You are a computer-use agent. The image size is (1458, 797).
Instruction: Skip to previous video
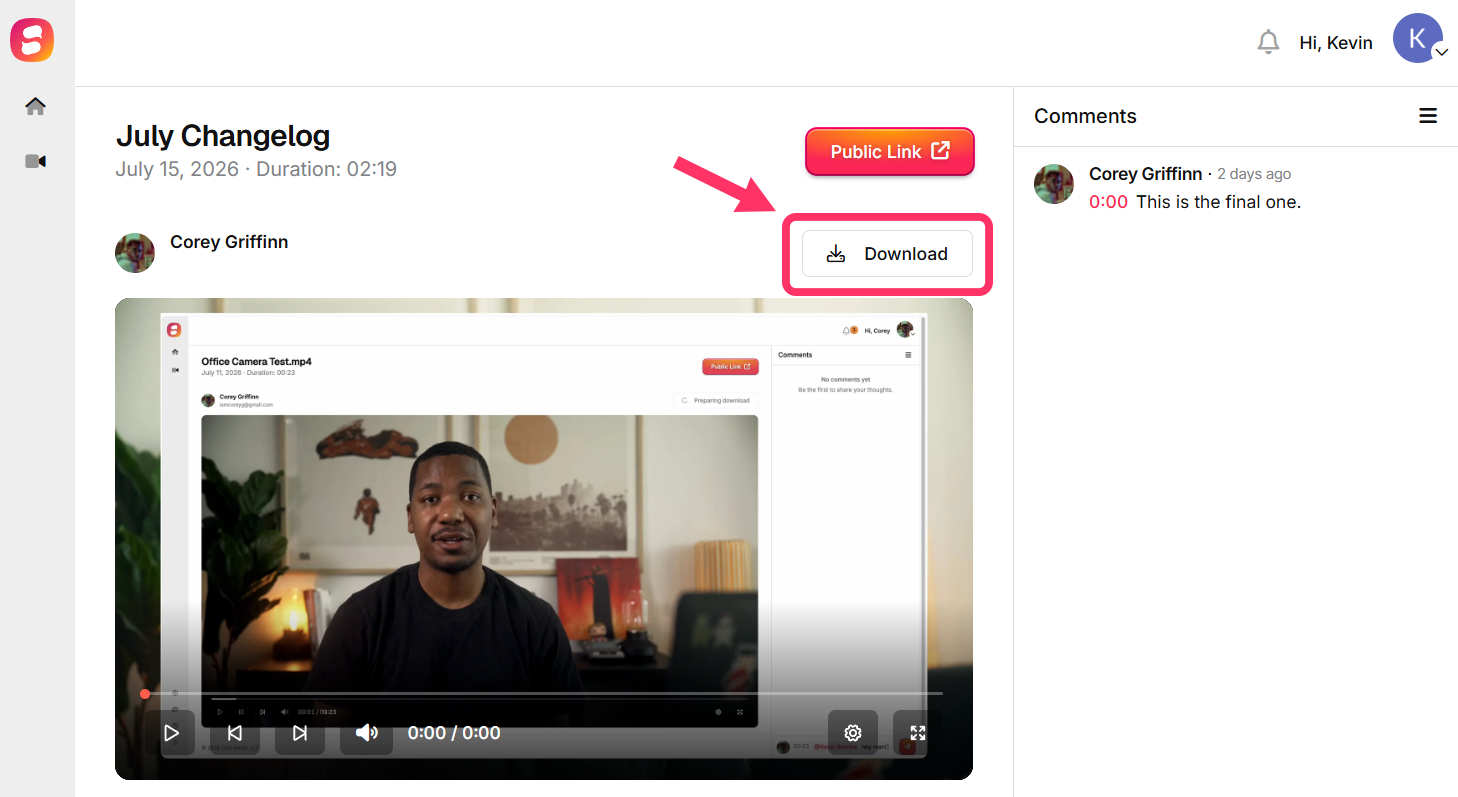click(x=235, y=733)
